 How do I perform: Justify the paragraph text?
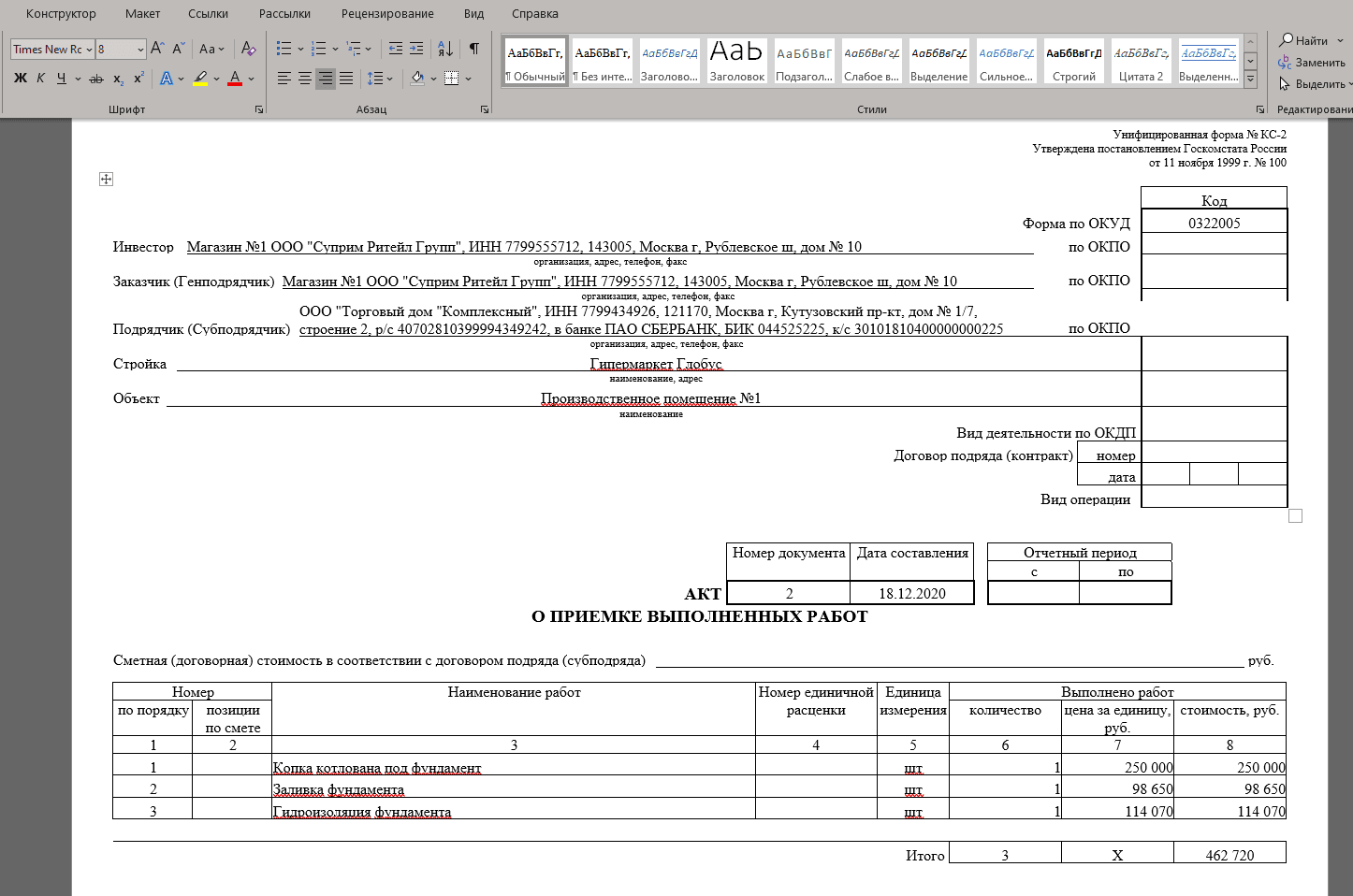346,79
